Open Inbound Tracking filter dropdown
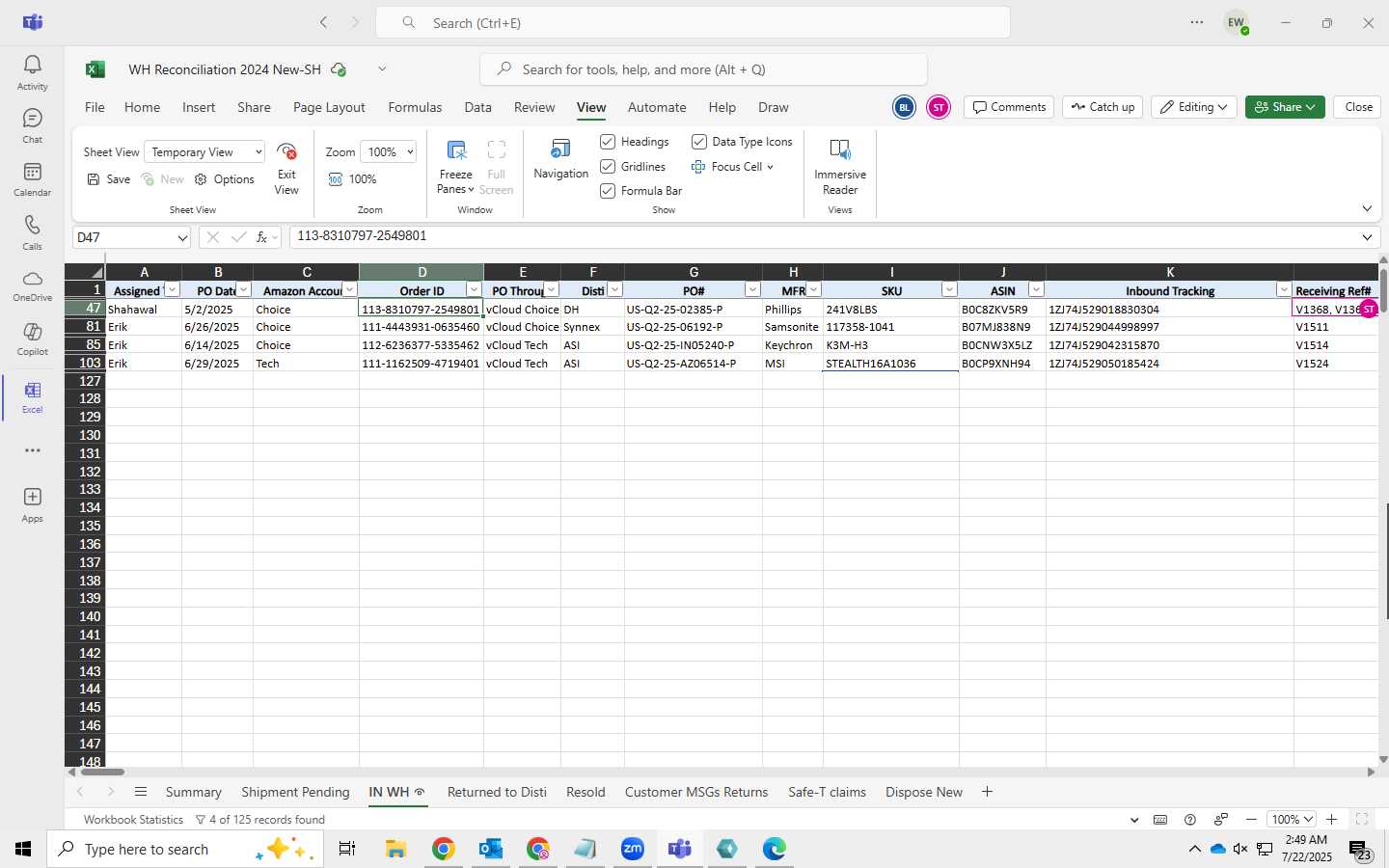Viewport: 1389px width, 868px height. pyautogui.click(x=1284, y=290)
